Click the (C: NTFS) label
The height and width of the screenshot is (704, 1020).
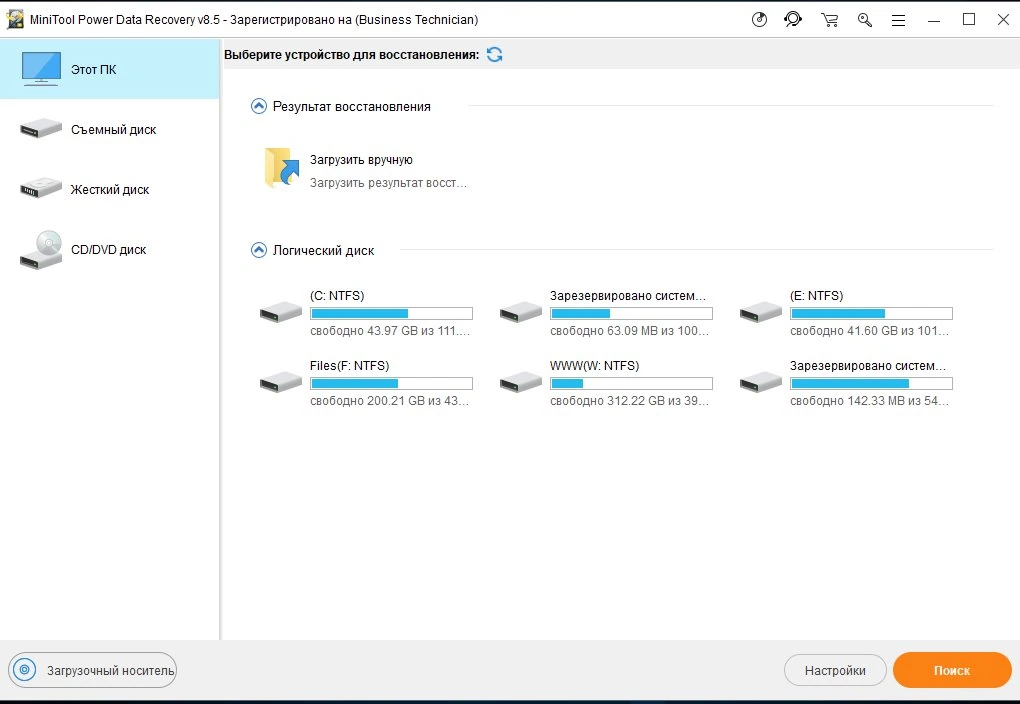click(x=337, y=295)
